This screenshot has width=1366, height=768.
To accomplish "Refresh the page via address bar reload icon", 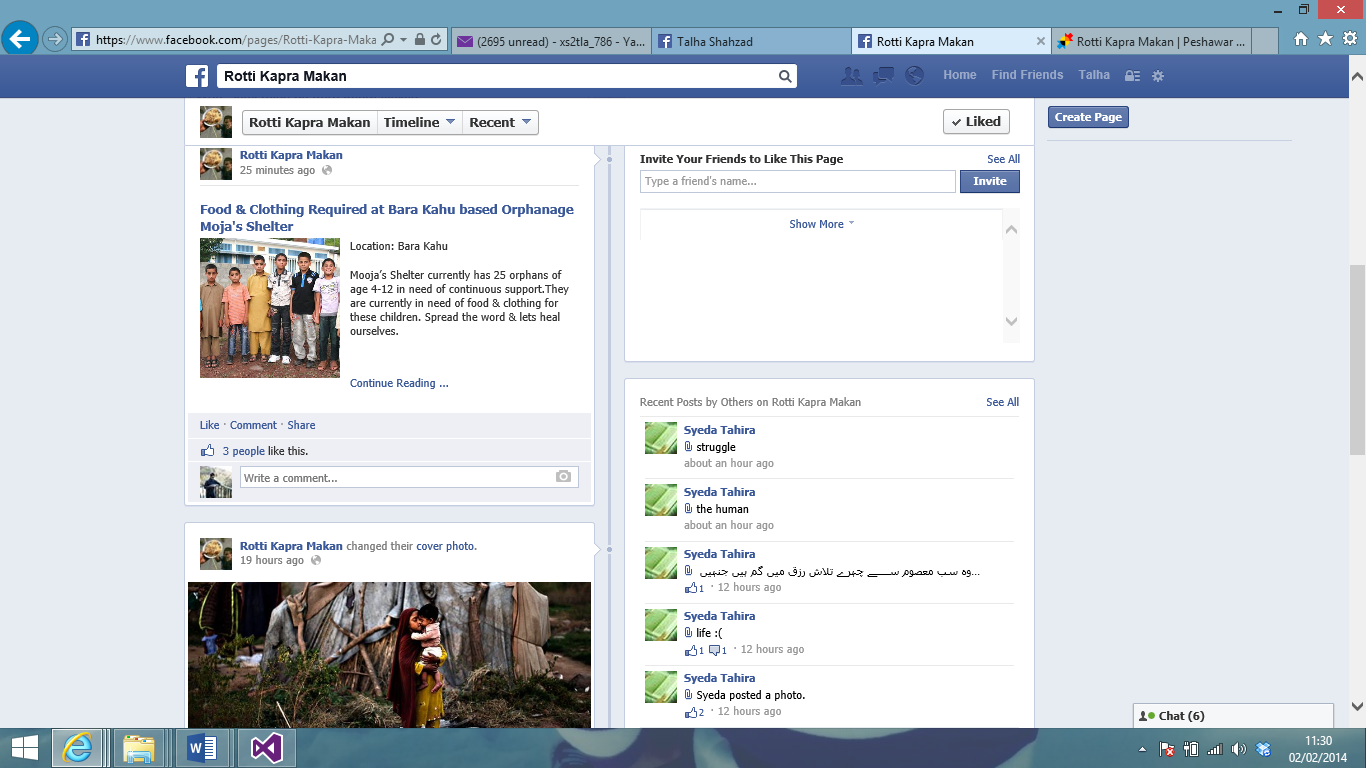I will click(436, 40).
